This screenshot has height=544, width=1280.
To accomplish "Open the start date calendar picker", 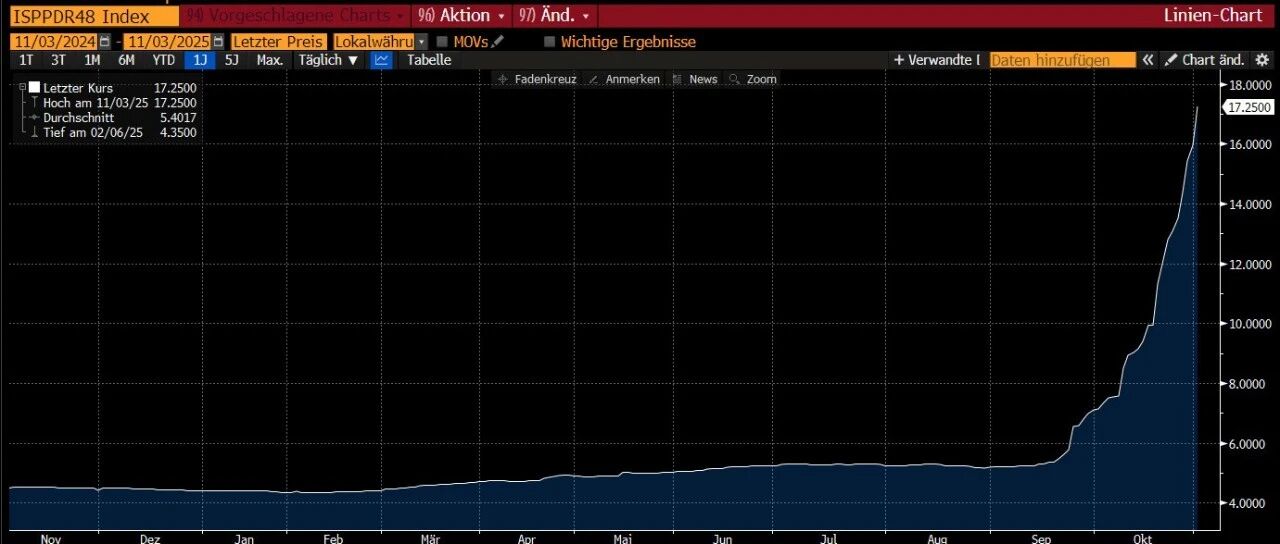I will tap(105, 42).
